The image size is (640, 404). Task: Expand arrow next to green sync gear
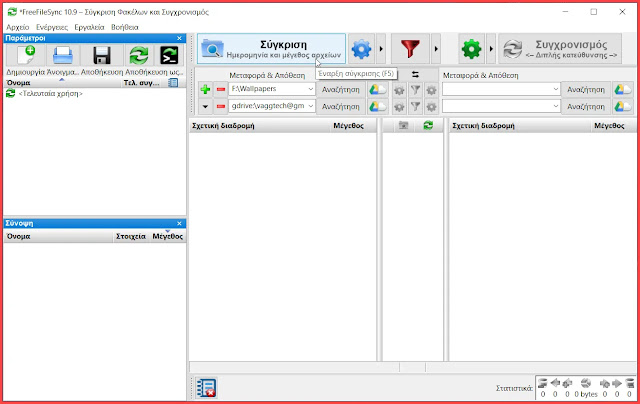(x=491, y=49)
